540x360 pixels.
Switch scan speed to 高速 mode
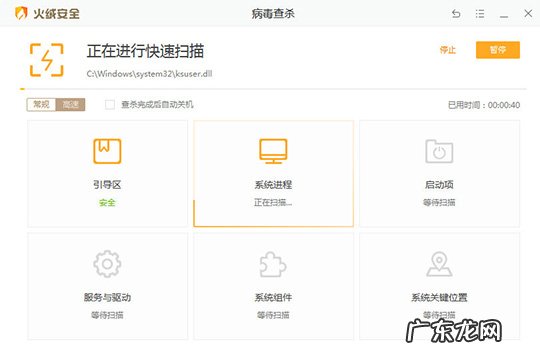coord(70,104)
